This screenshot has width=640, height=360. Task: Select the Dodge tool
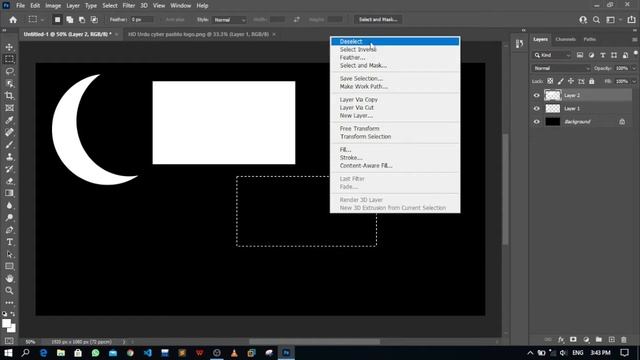[x=9, y=218]
